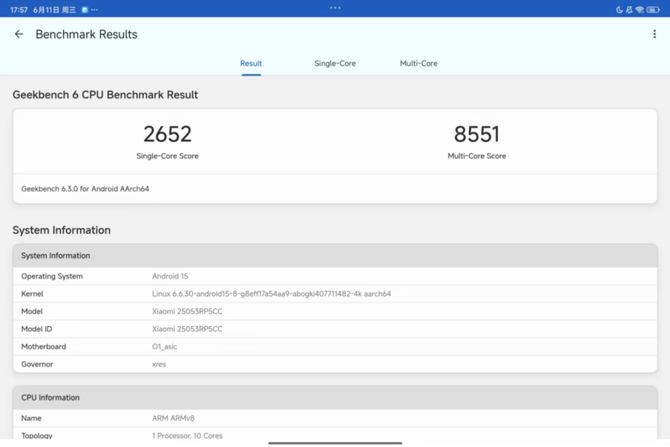Tap the Single-Core Score label
Viewport: 670px width, 447px height.
[x=168, y=156]
